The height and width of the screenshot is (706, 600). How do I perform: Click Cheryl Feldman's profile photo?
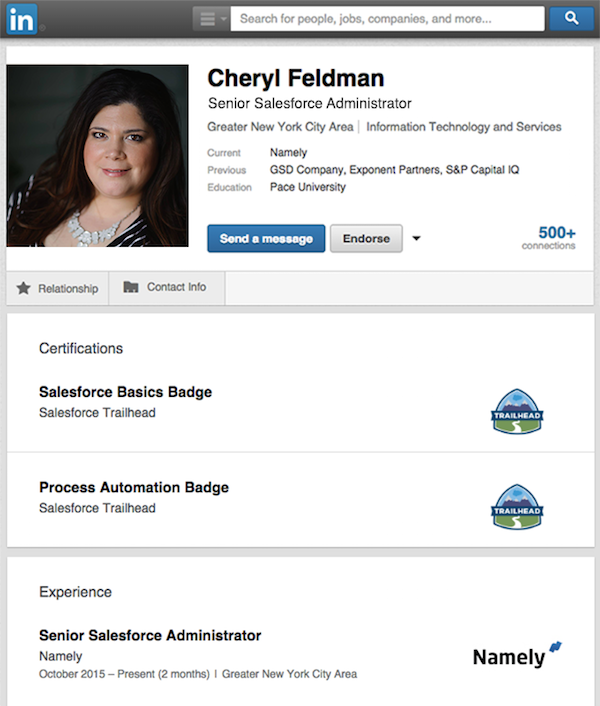tap(98, 155)
